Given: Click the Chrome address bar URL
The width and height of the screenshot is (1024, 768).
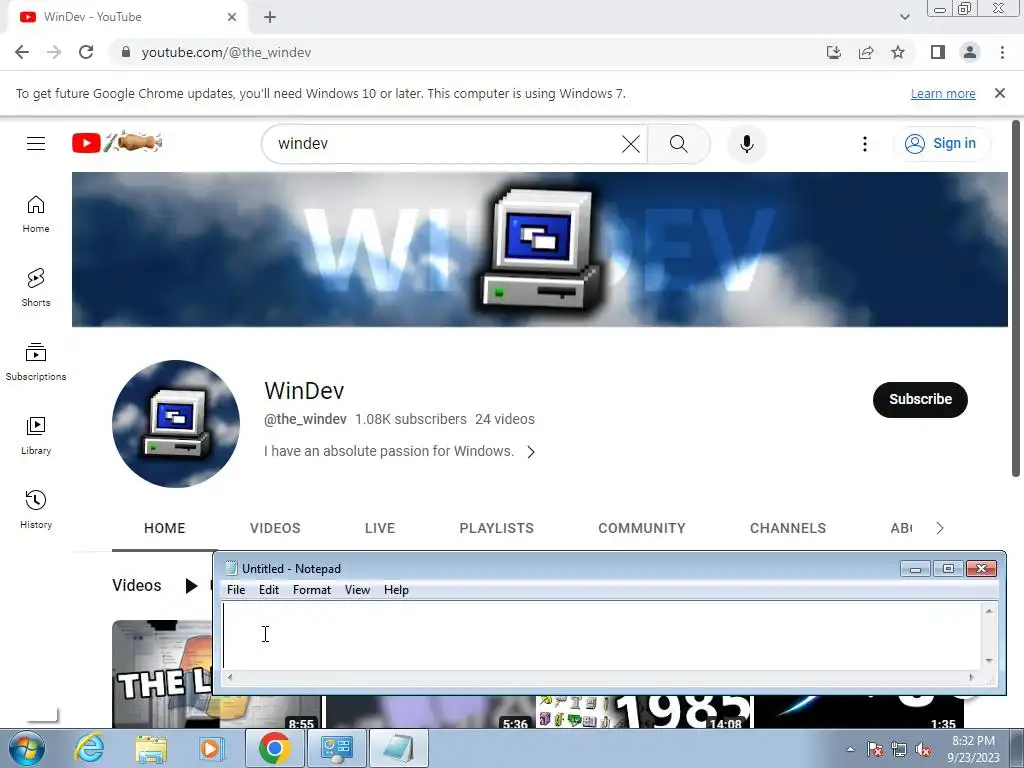Looking at the screenshot, I should (x=226, y=52).
